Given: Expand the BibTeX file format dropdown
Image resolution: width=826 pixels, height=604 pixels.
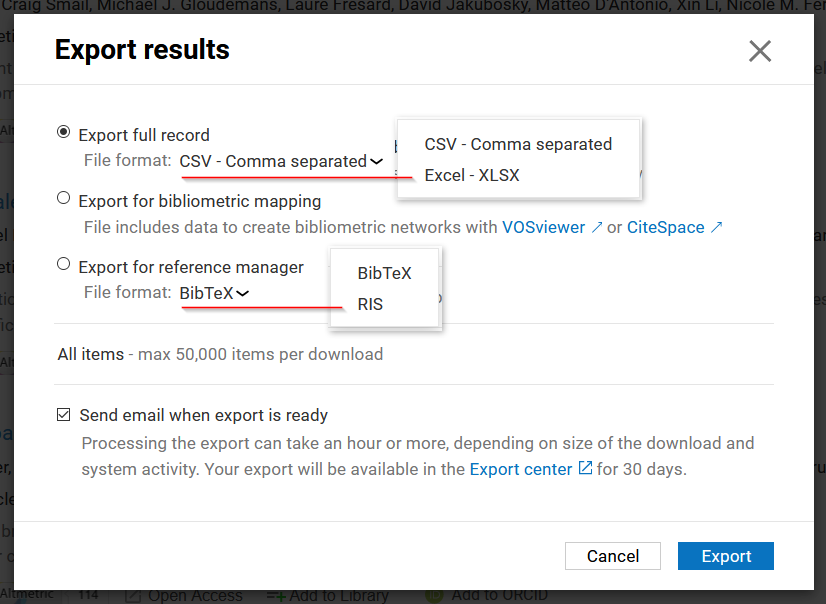Looking at the screenshot, I should [215, 293].
